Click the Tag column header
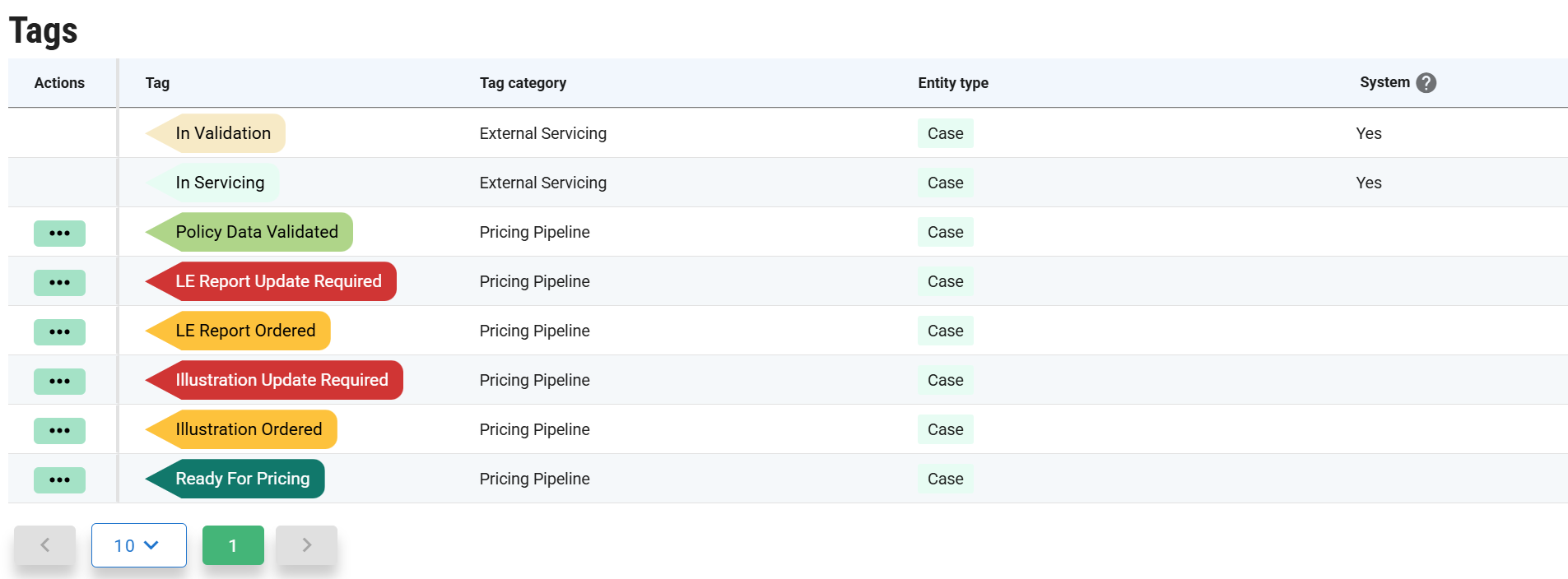The image size is (1568, 579). tap(157, 83)
